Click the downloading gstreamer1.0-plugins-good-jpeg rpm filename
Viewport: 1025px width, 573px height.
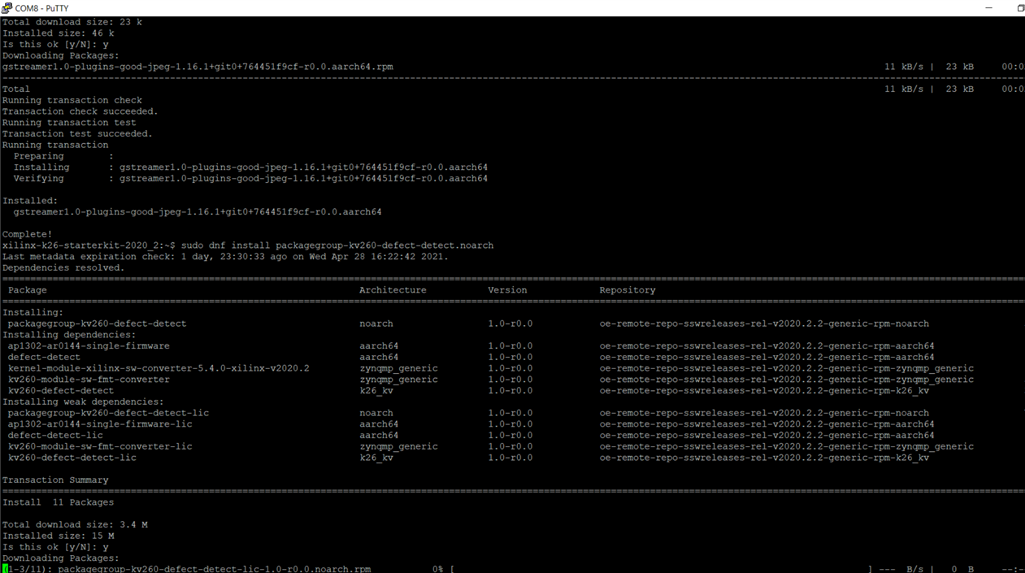coord(197,67)
